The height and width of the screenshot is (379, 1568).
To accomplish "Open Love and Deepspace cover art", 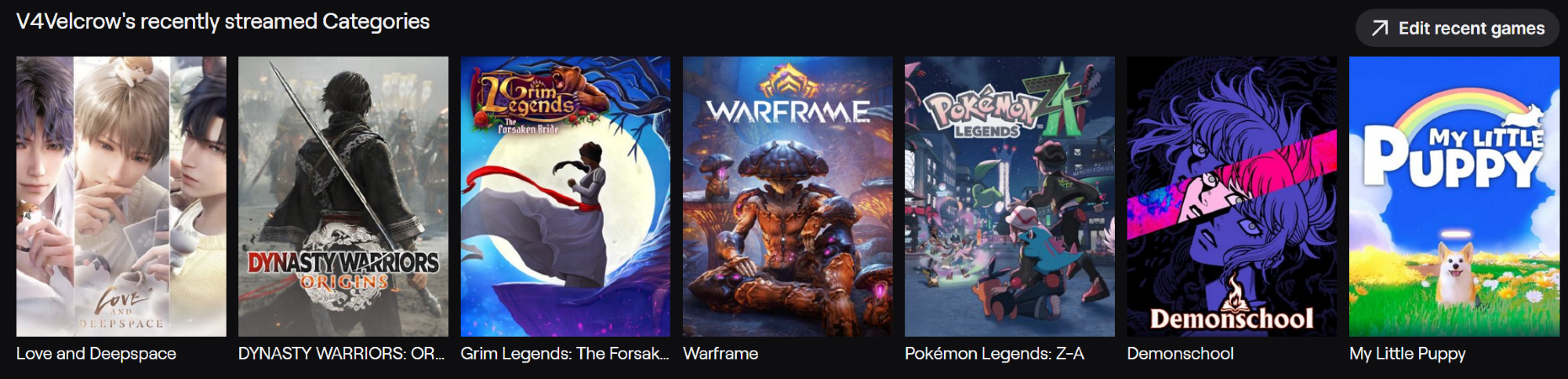I will [122, 196].
